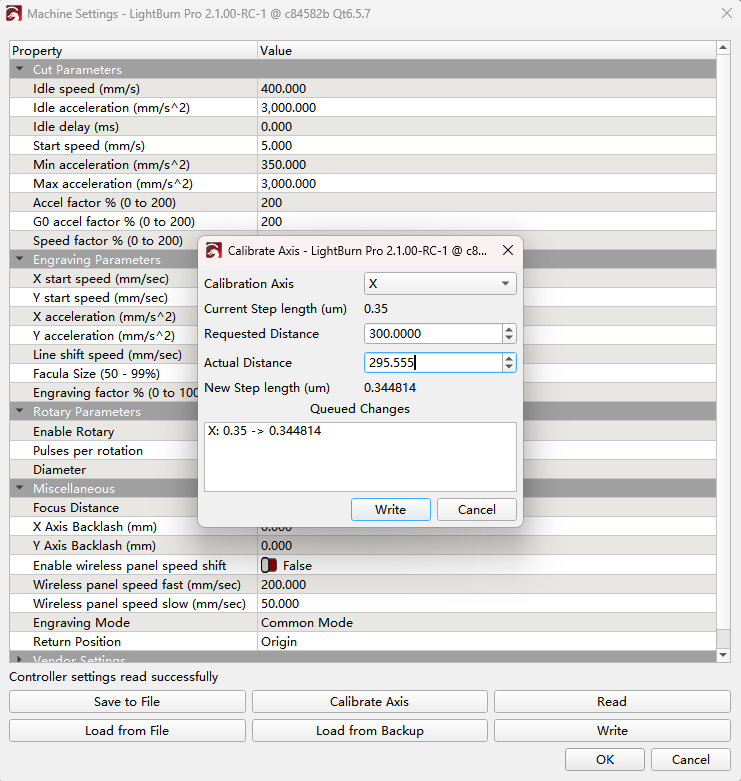
Task: Close the Calibrate Axis dialog
Action: click(507, 250)
